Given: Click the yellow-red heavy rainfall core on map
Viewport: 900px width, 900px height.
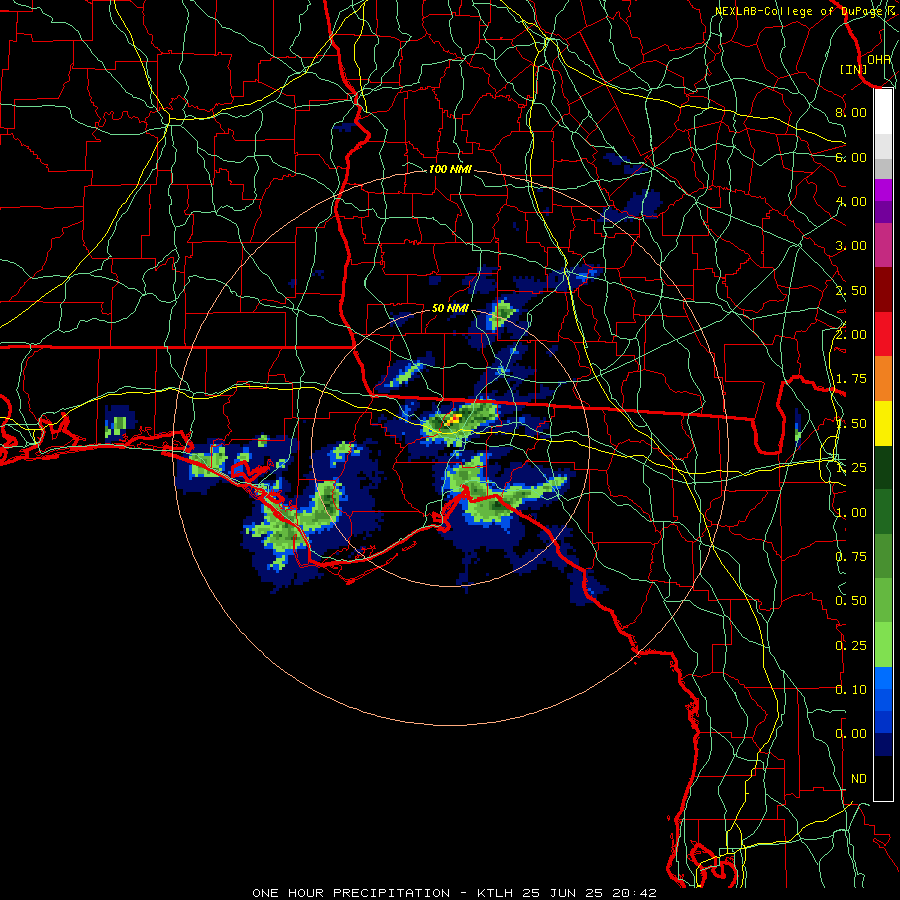Looking at the screenshot, I should 453,420.
